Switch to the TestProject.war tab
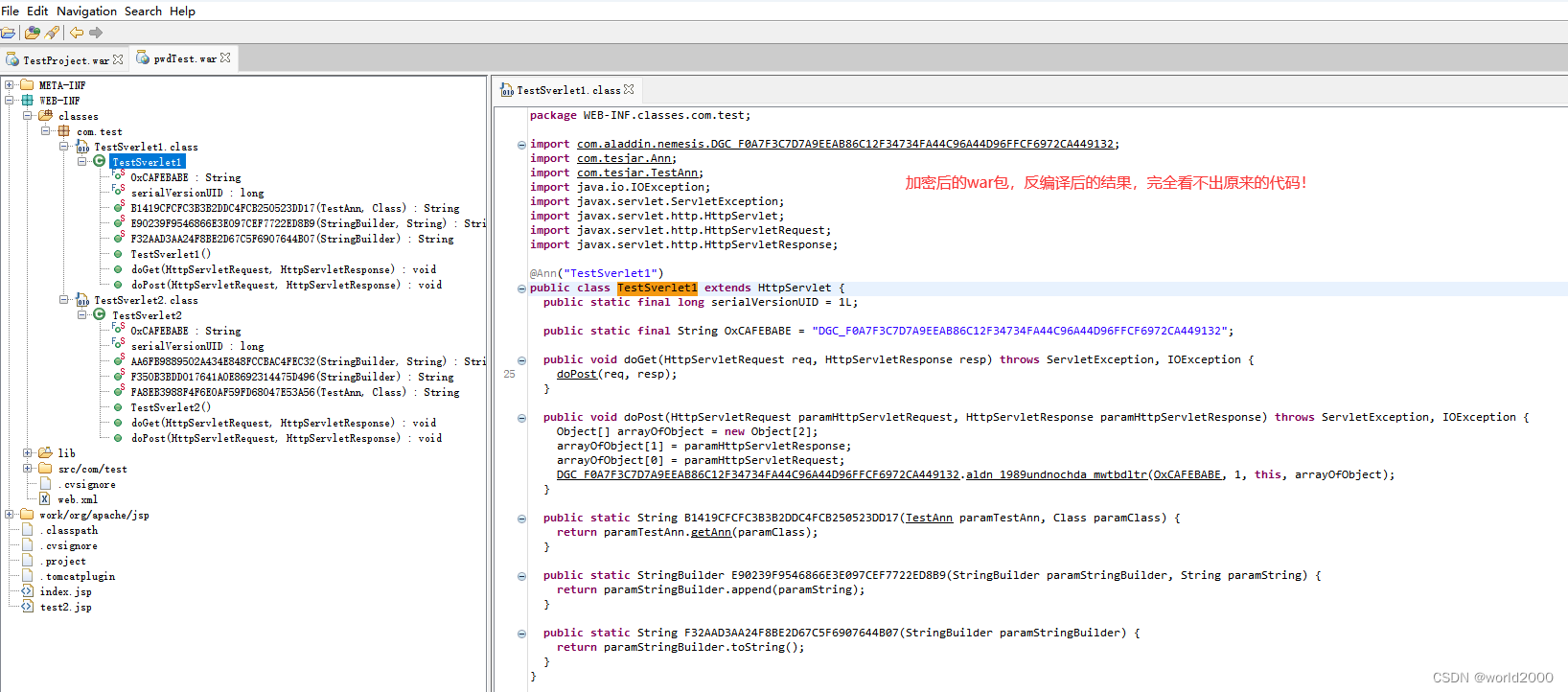1568x692 pixels. [x=65, y=59]
